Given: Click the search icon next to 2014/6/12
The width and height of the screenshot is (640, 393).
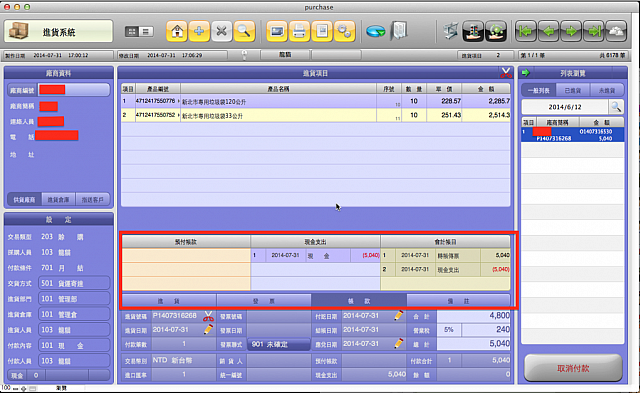Looking at the screenshot, I should tap(616, 107).
